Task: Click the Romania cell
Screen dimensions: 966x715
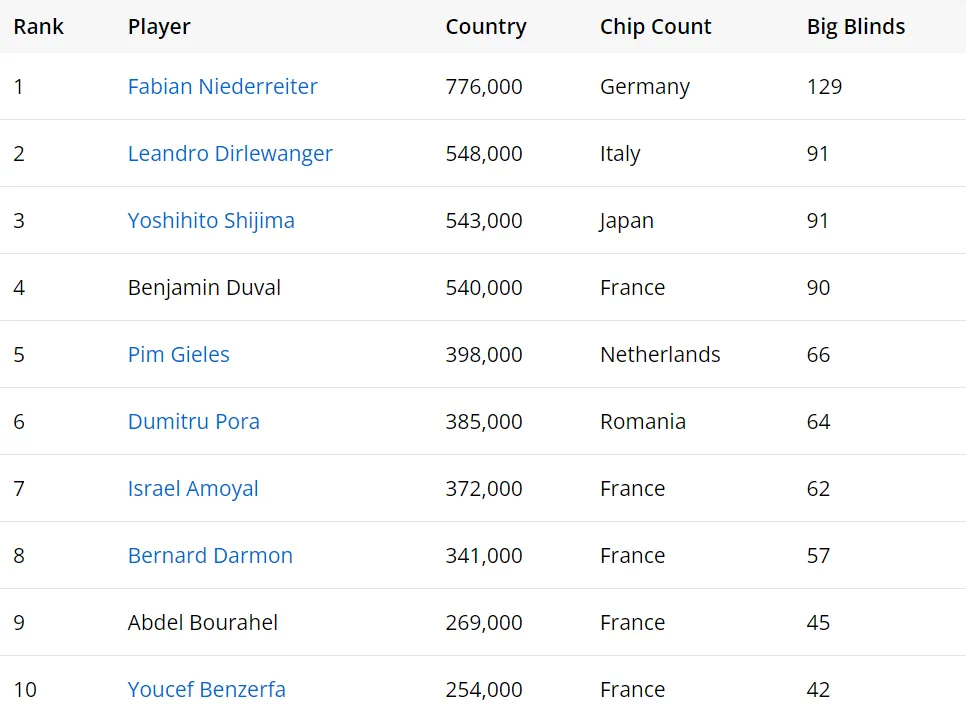Action: pos(642,422)
